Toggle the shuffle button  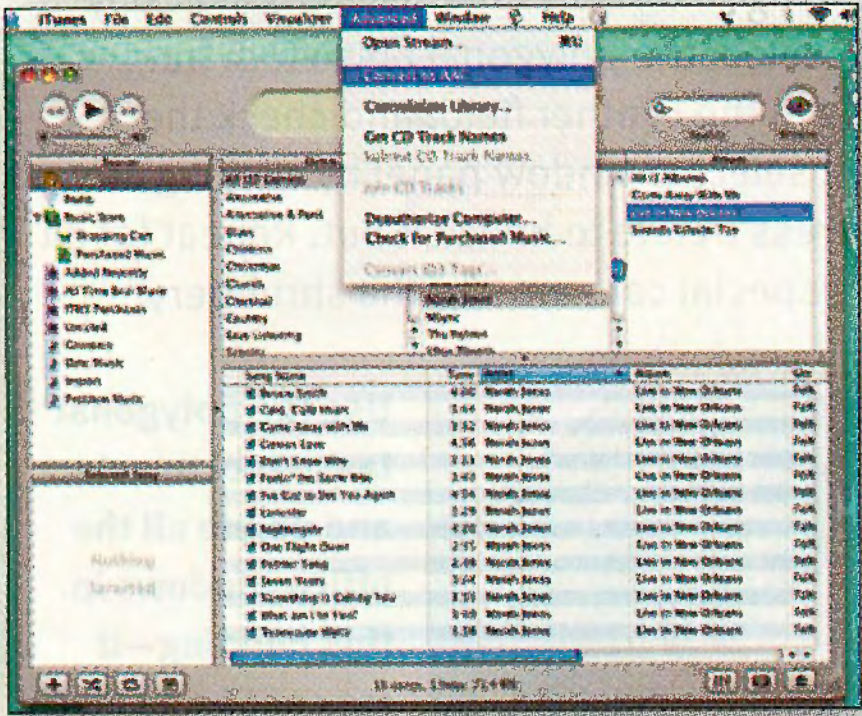[92, 684]
